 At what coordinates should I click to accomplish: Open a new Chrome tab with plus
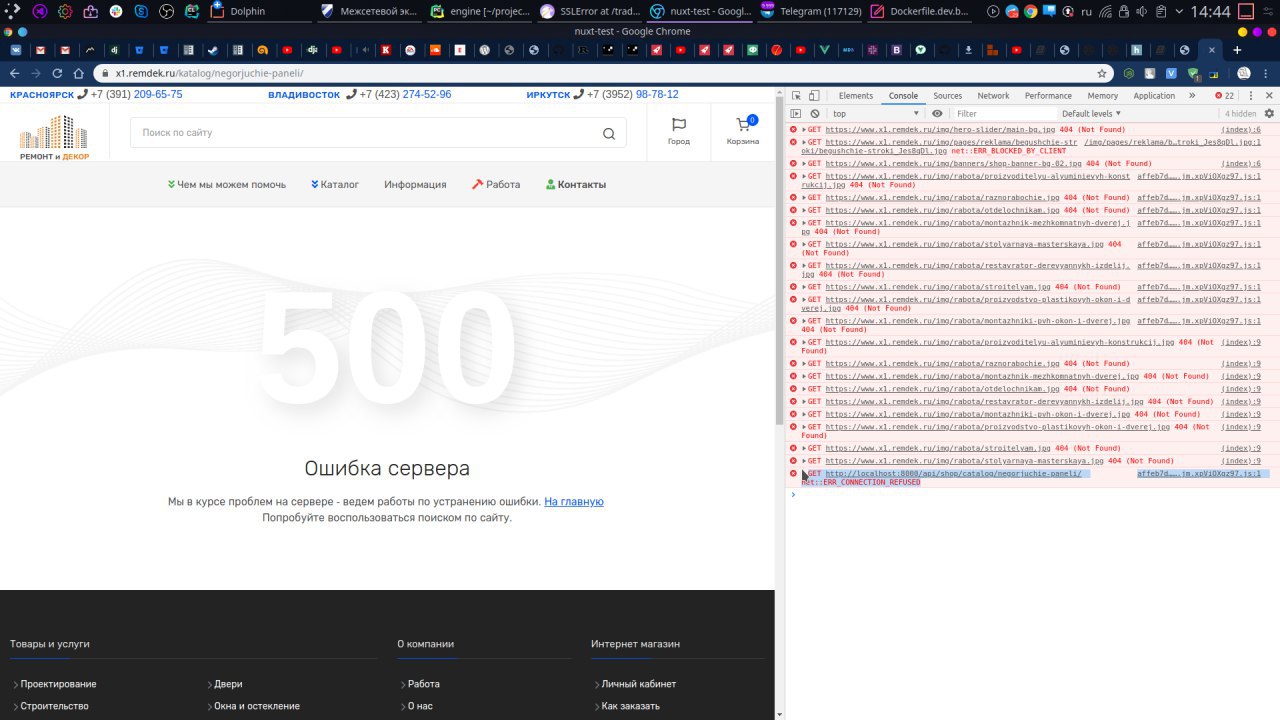coord(1237,50)
